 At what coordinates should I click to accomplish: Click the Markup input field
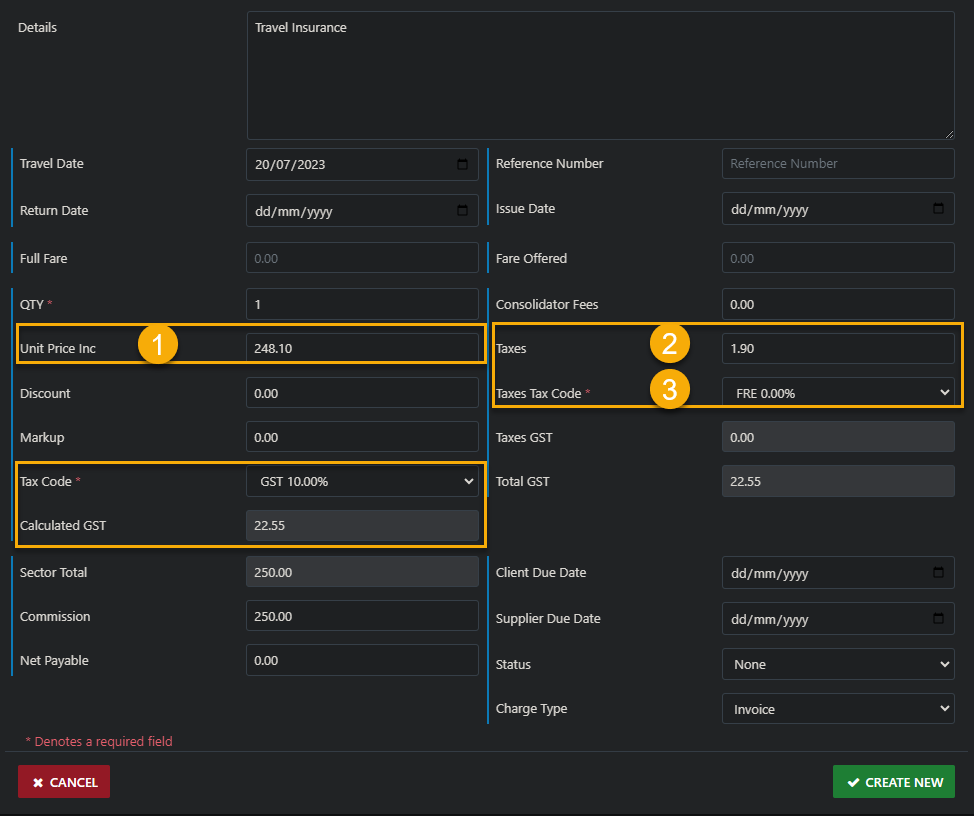pyautogui.click(x=362, y=437)
